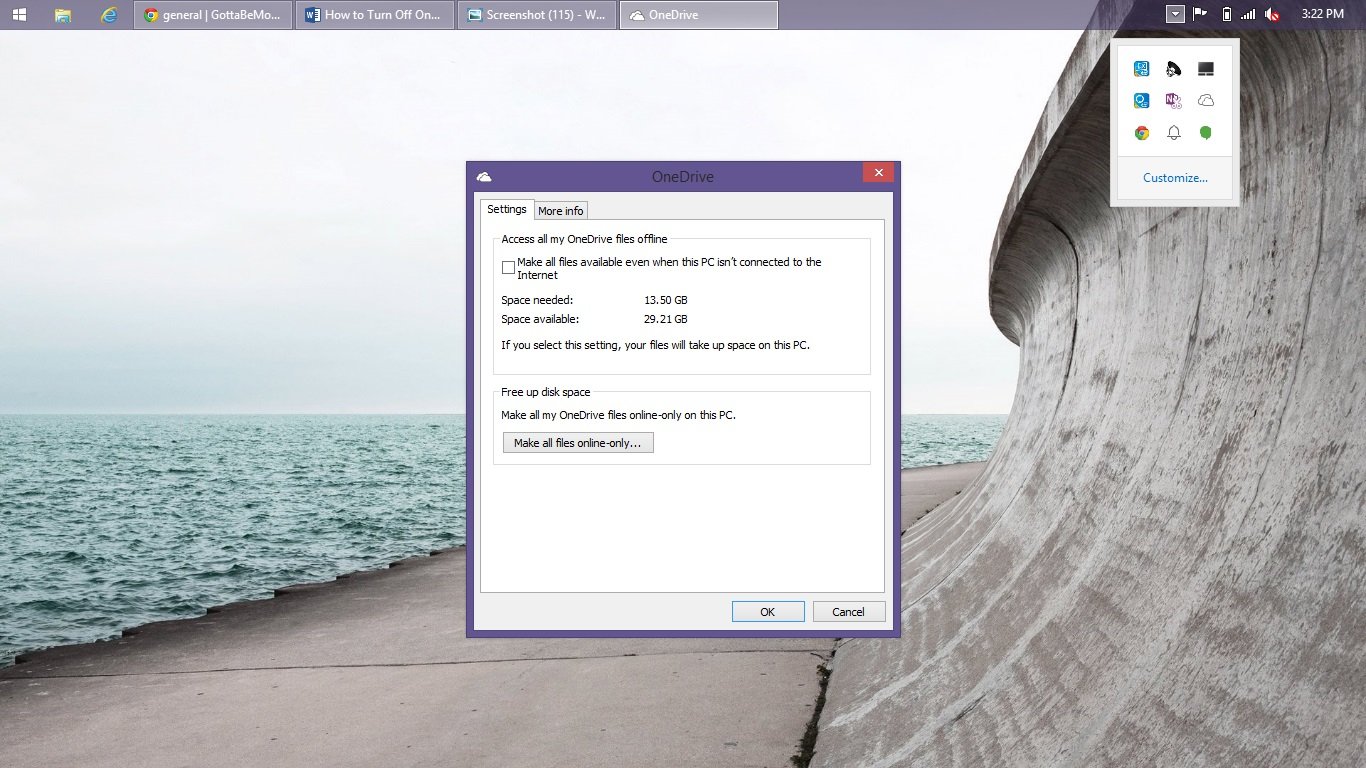Dismiss the dialog with Cancel
1366x768 pixels.
pyautogui.click(x=848, y=612)
